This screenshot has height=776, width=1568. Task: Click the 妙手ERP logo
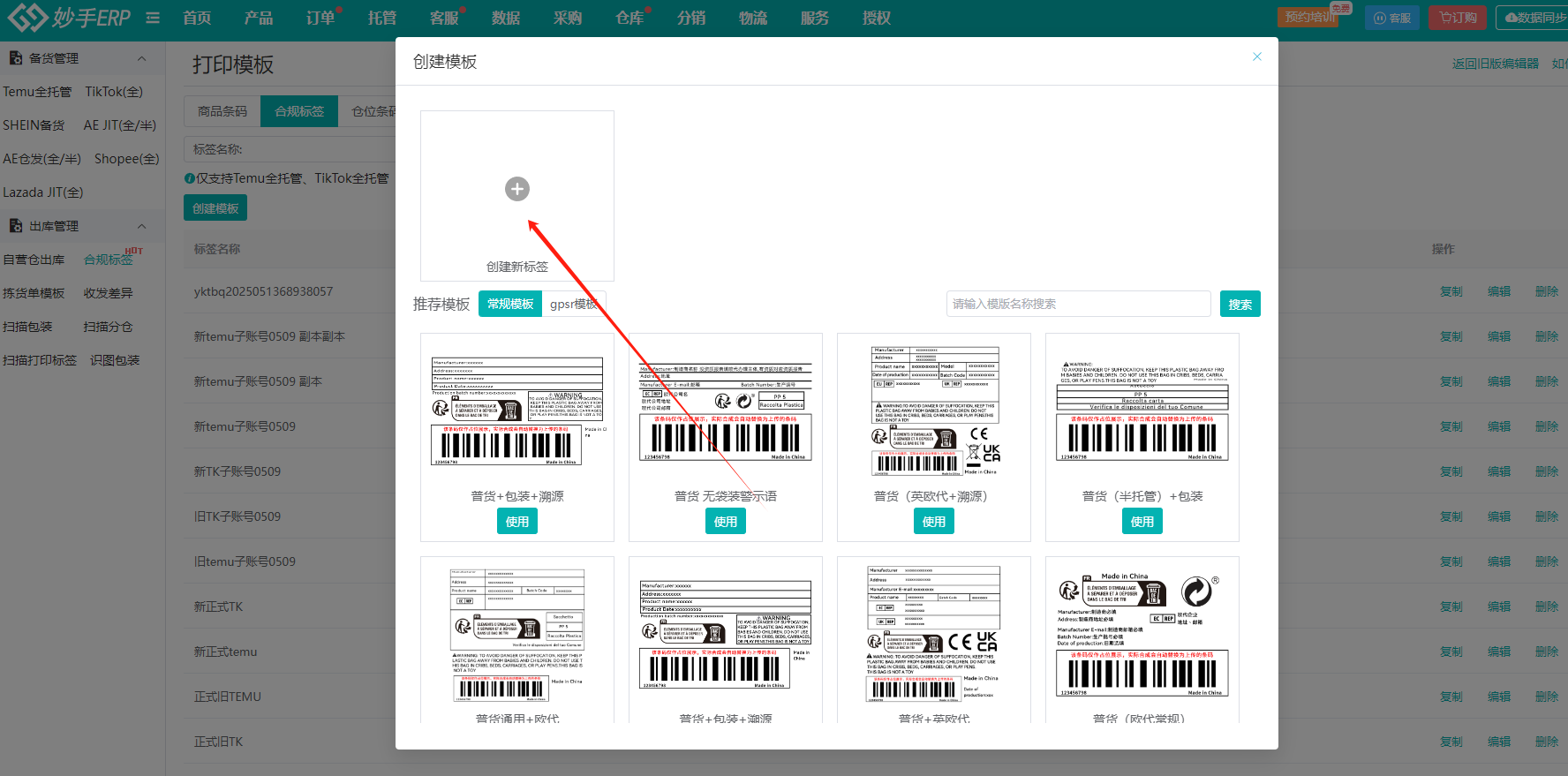(x=69, y=18)
